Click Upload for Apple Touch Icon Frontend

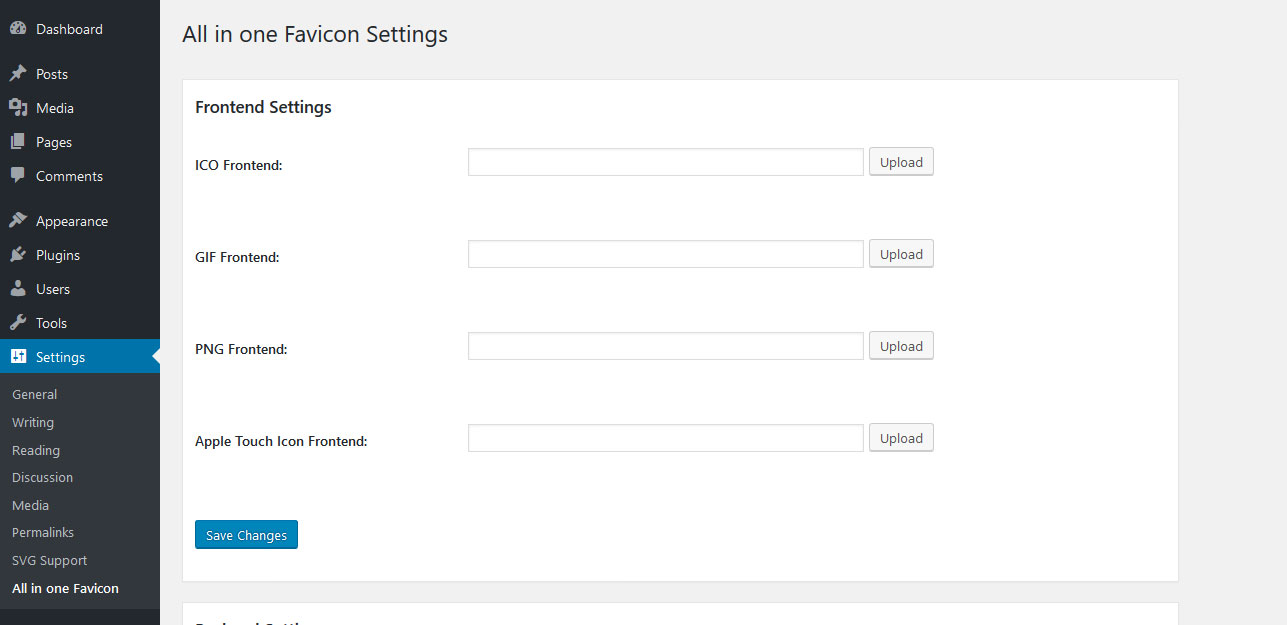point(901,438)
